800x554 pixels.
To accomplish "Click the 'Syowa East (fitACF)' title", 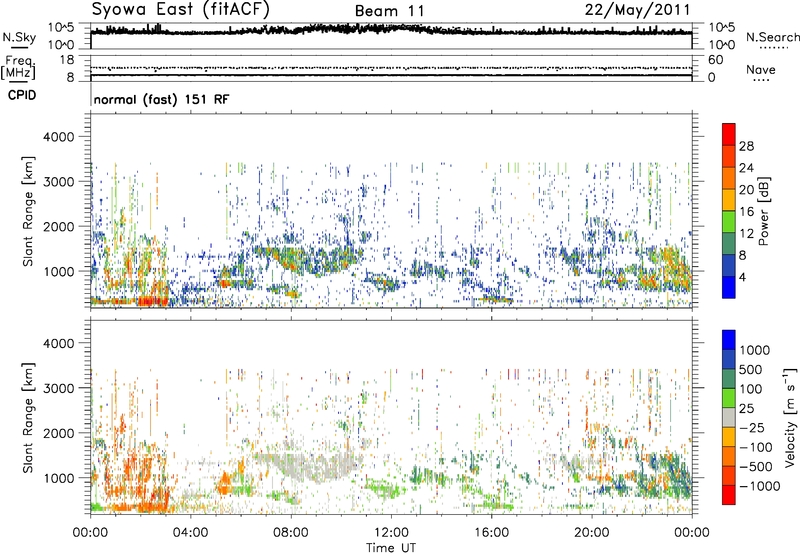I will [181, 9].
